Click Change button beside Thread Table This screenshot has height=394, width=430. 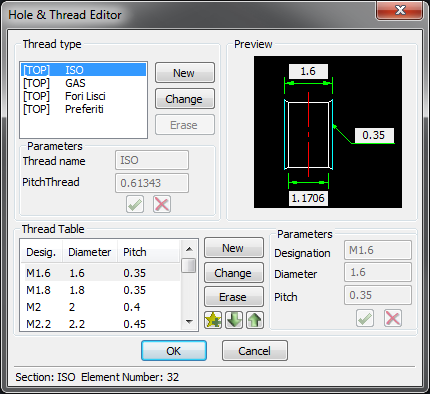(234, 273)
